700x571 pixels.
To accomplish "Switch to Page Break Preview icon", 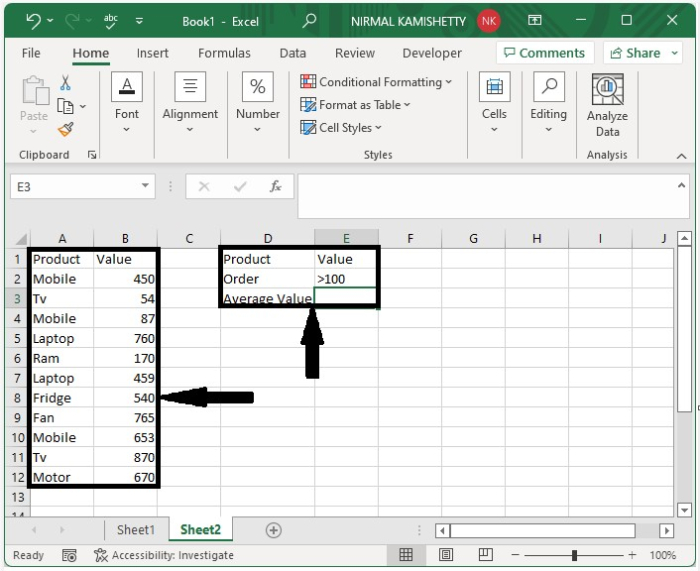I will pos(485,555).
